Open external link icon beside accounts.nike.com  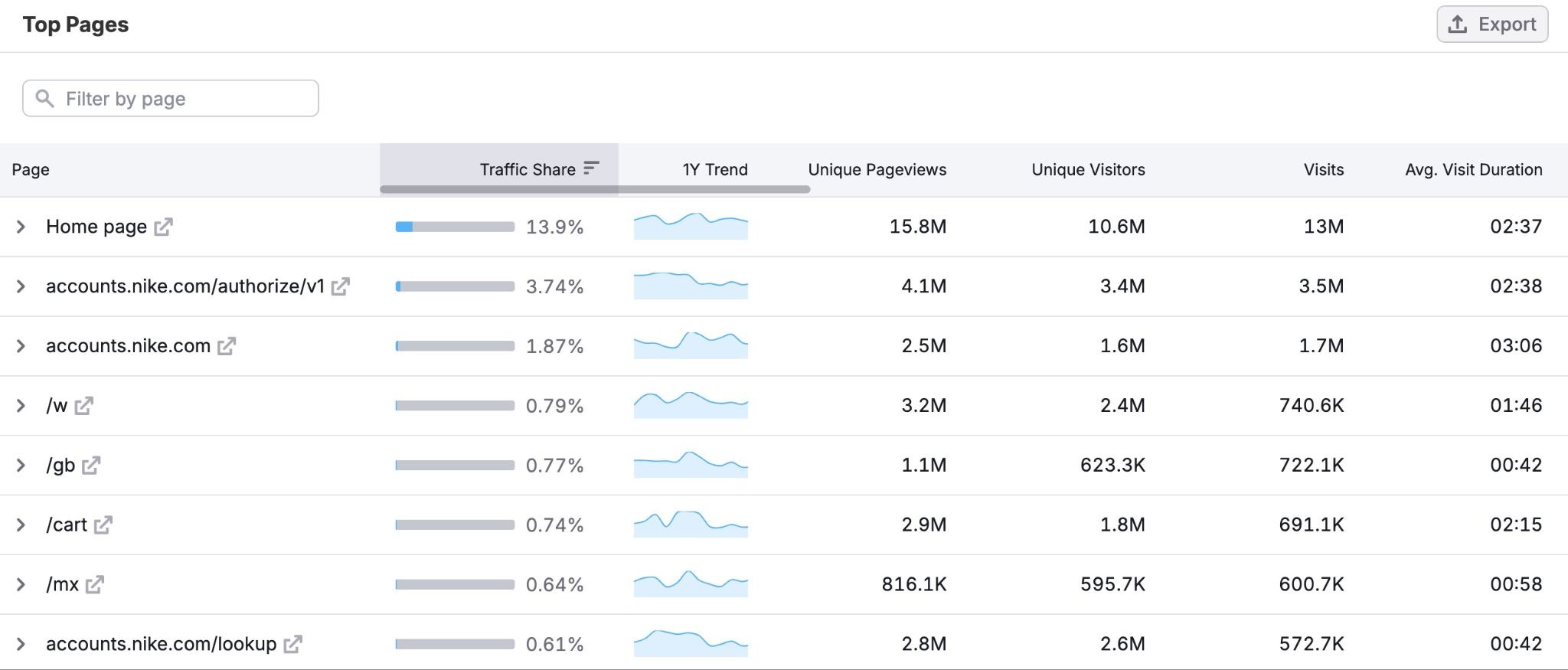tap(227, 346)
